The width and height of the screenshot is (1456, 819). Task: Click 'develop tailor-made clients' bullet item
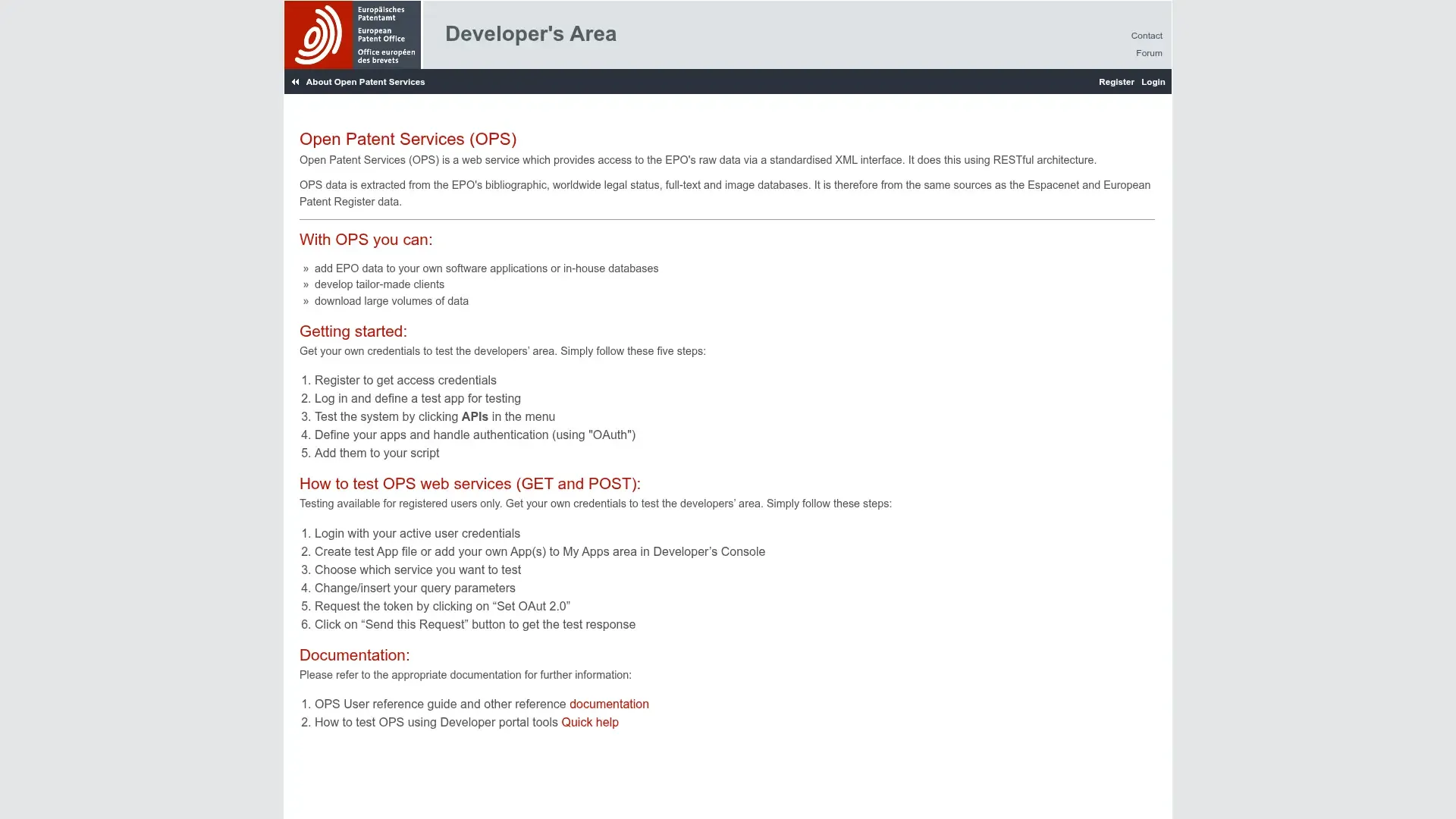(378, 285)
